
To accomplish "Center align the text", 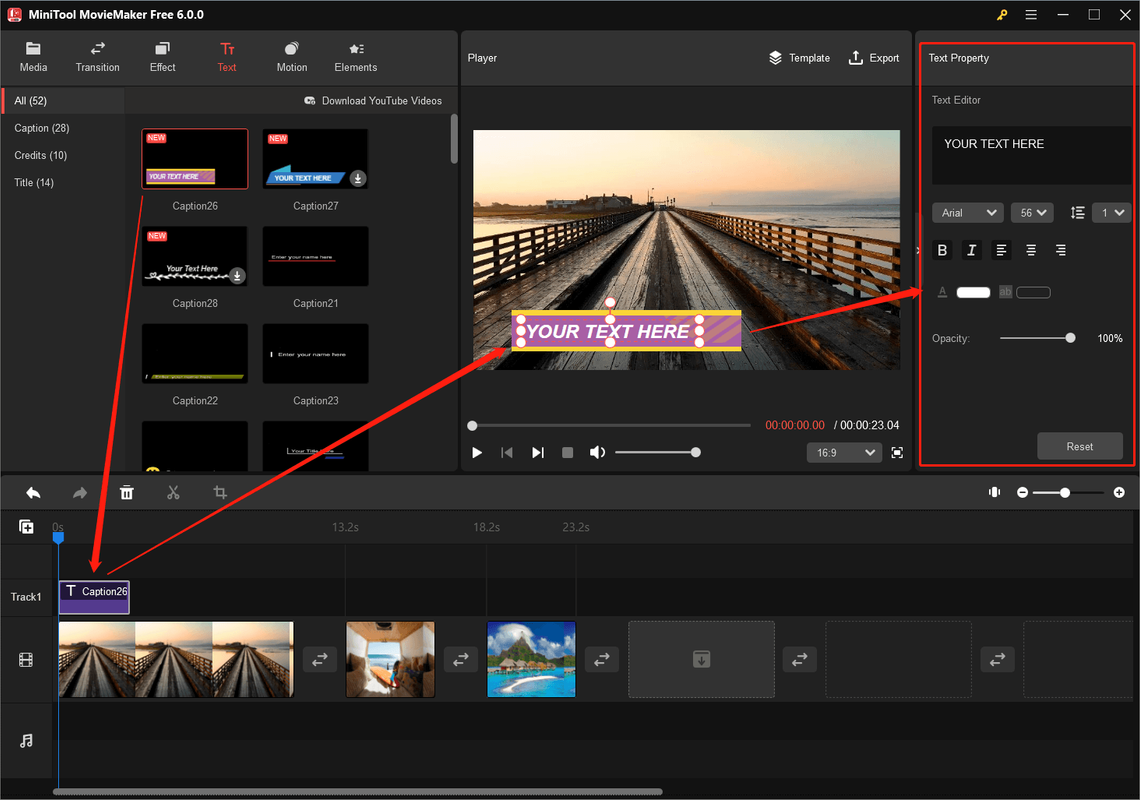I will coord(1031,250).
